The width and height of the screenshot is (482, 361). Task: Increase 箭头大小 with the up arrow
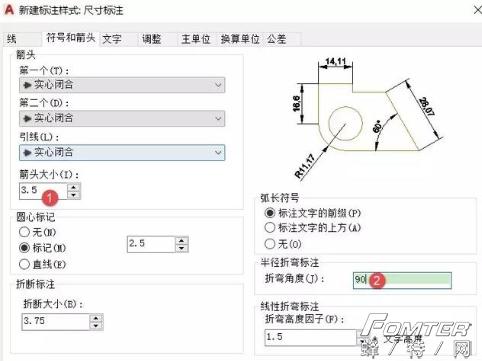74,187
